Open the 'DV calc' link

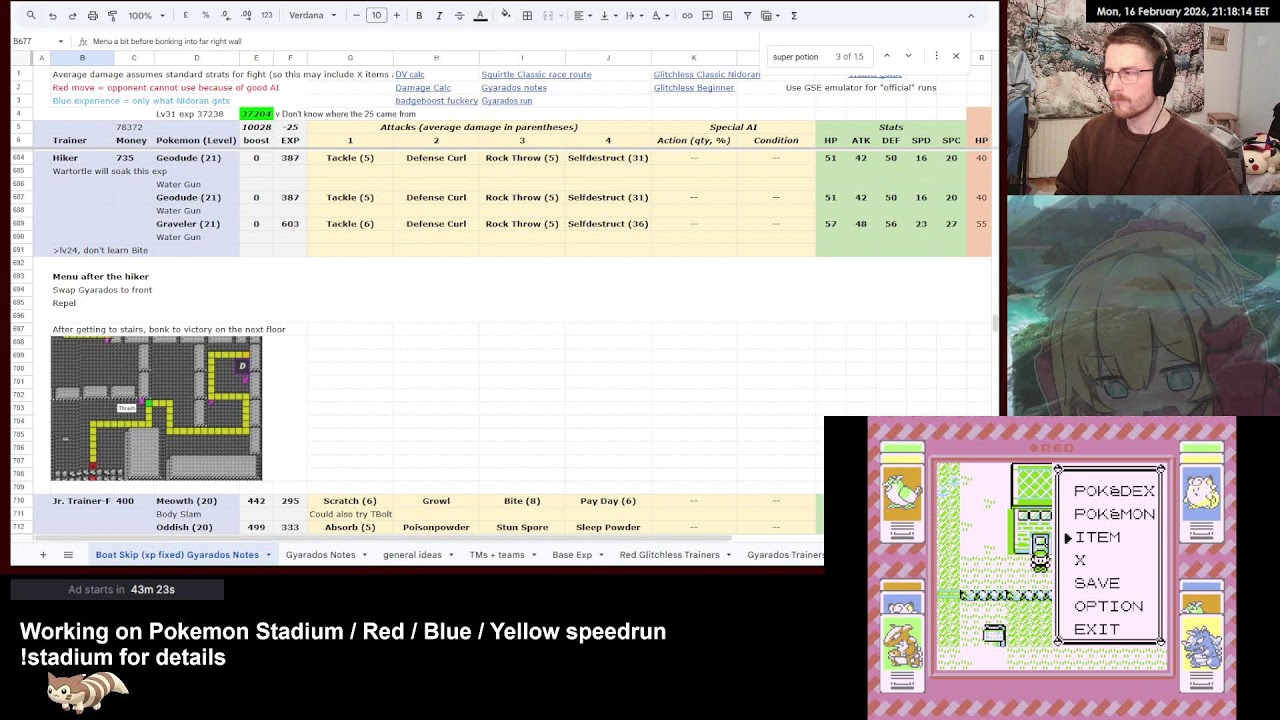pyautogui.click(x=410, y=74)
